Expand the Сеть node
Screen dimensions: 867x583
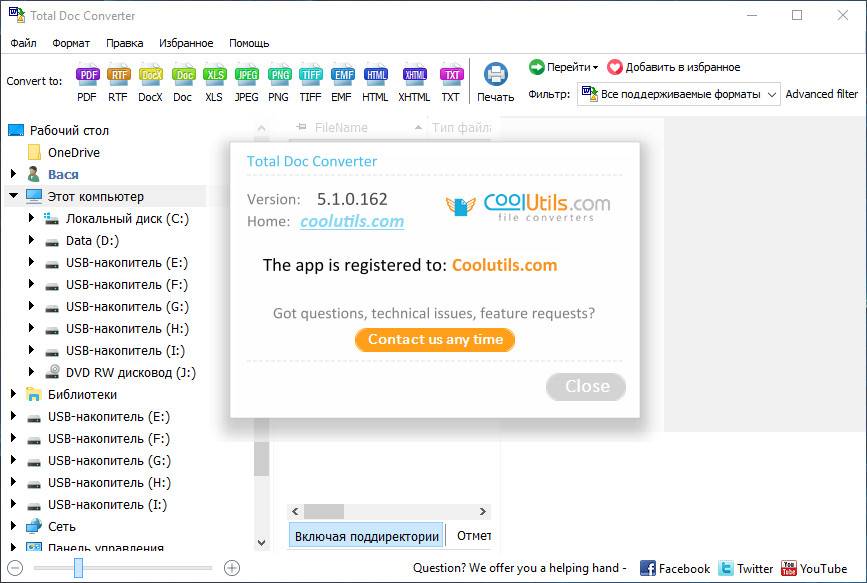click(x=13, y=526)
